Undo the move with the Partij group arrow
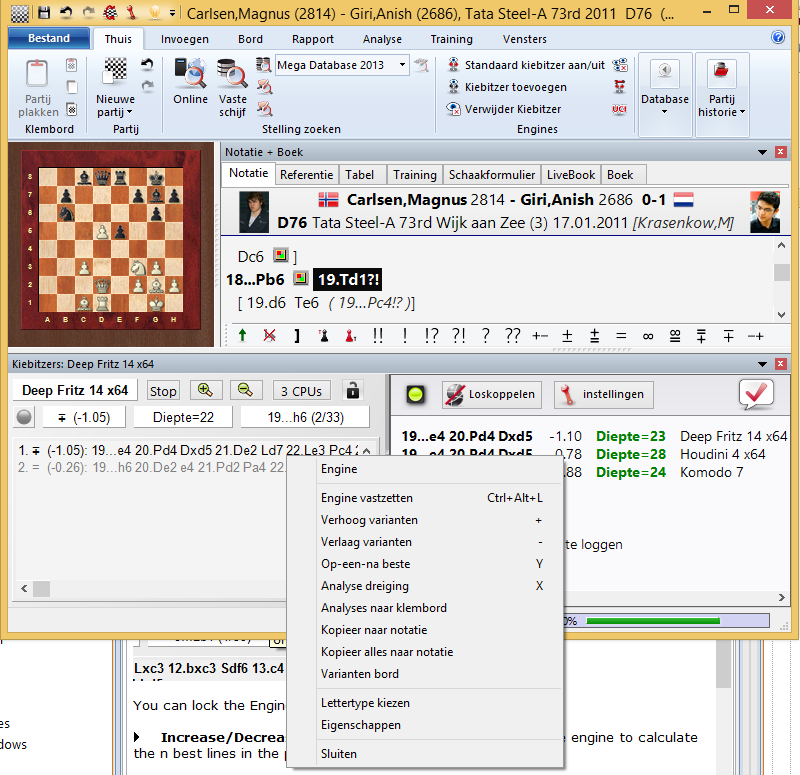800x775 pixels. click(x=147, y=64)
